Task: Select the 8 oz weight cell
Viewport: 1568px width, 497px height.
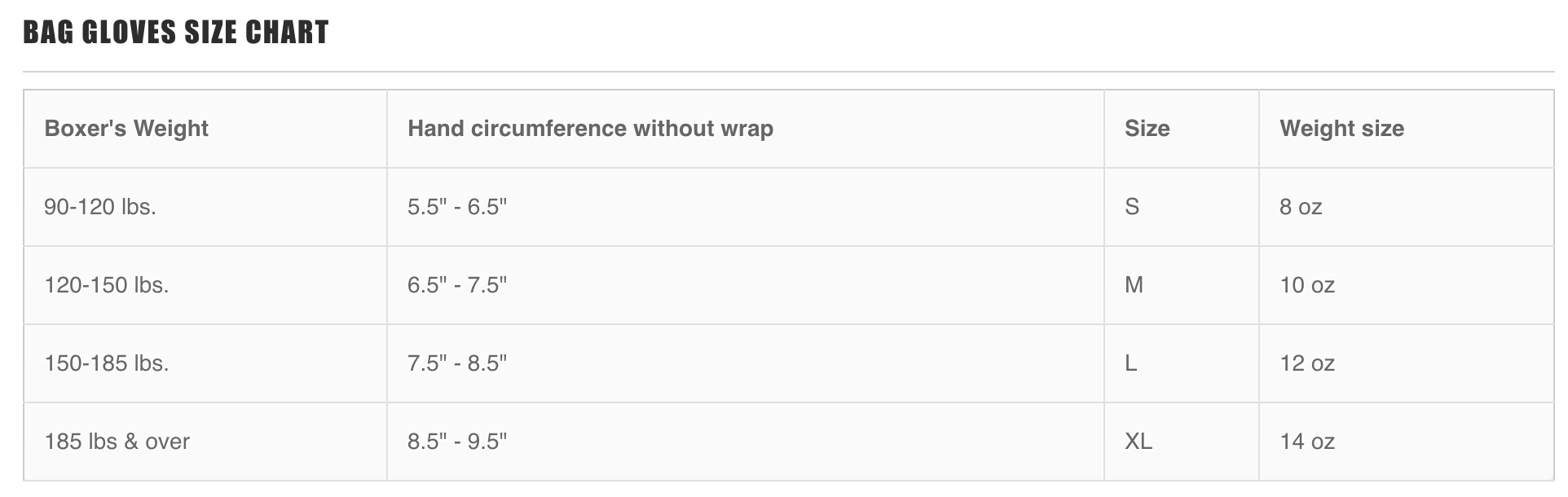Action: [1301, 207]
